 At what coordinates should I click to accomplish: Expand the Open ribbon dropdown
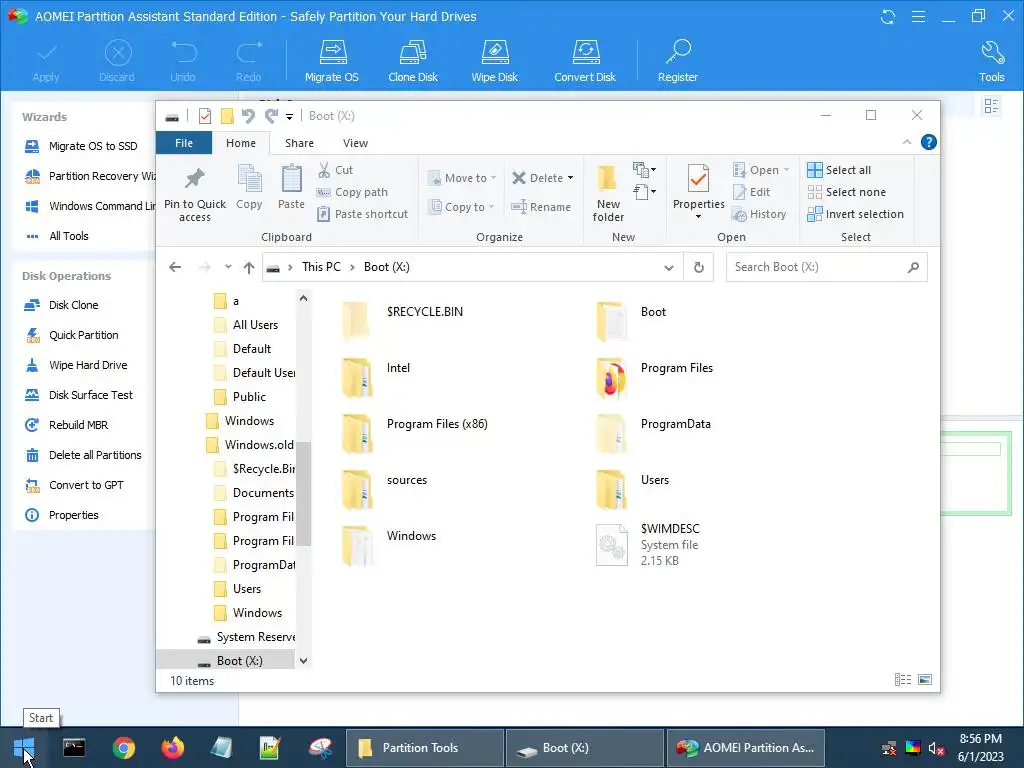click(x=786, y=170)
